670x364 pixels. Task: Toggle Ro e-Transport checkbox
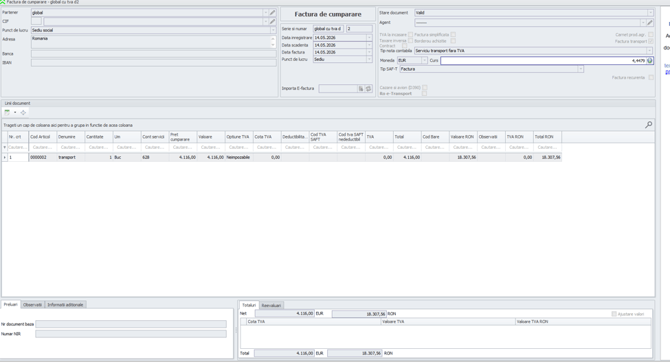coord(424,93)
